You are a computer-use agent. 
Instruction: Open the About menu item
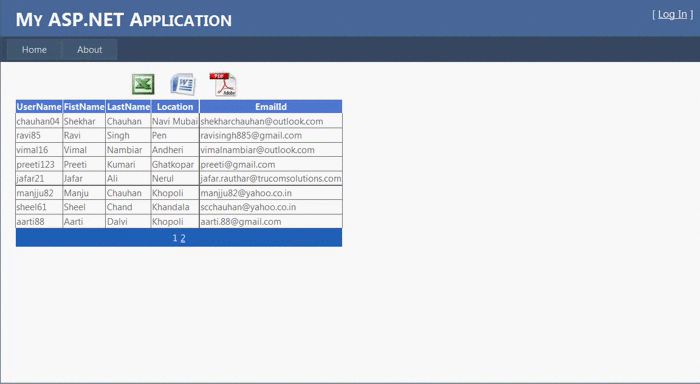(90, 50)
